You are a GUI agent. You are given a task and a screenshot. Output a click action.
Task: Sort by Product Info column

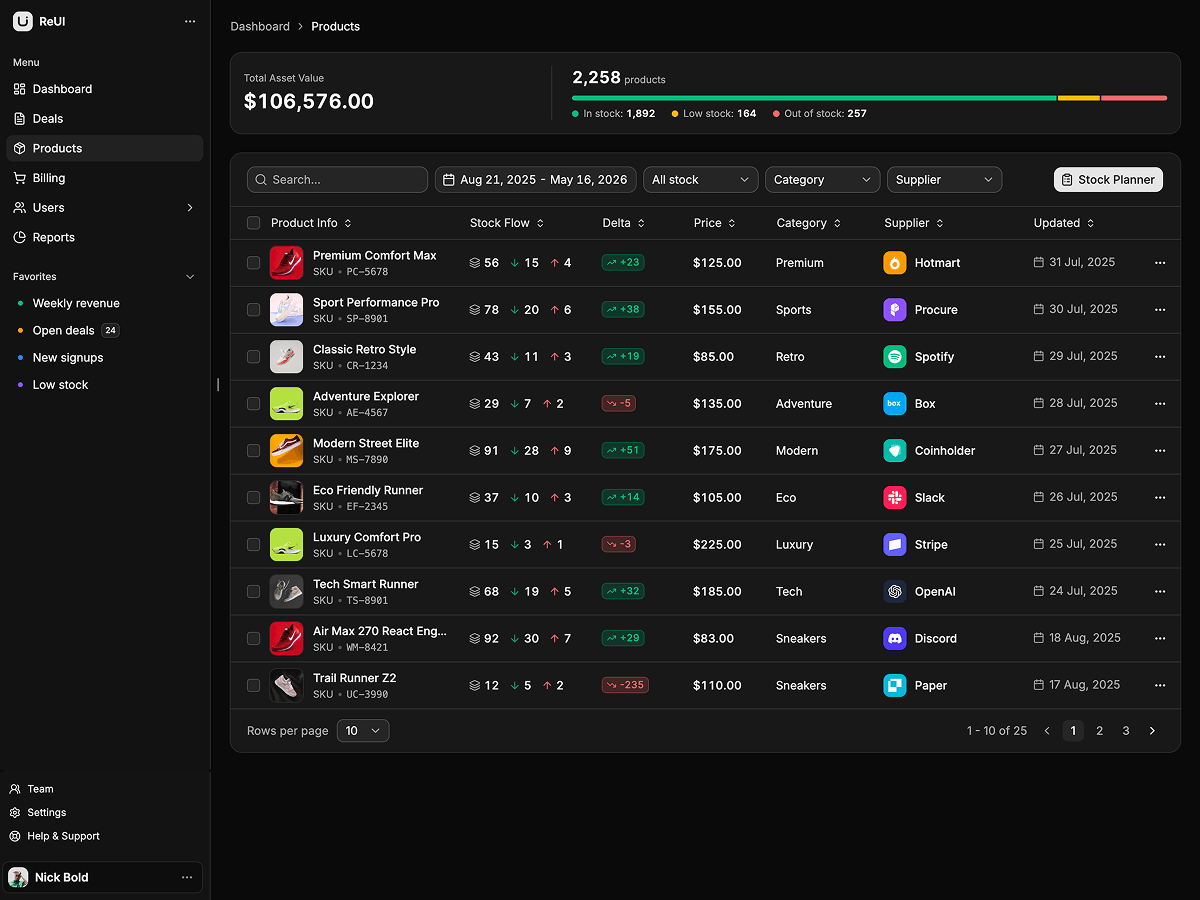[311, 223]
